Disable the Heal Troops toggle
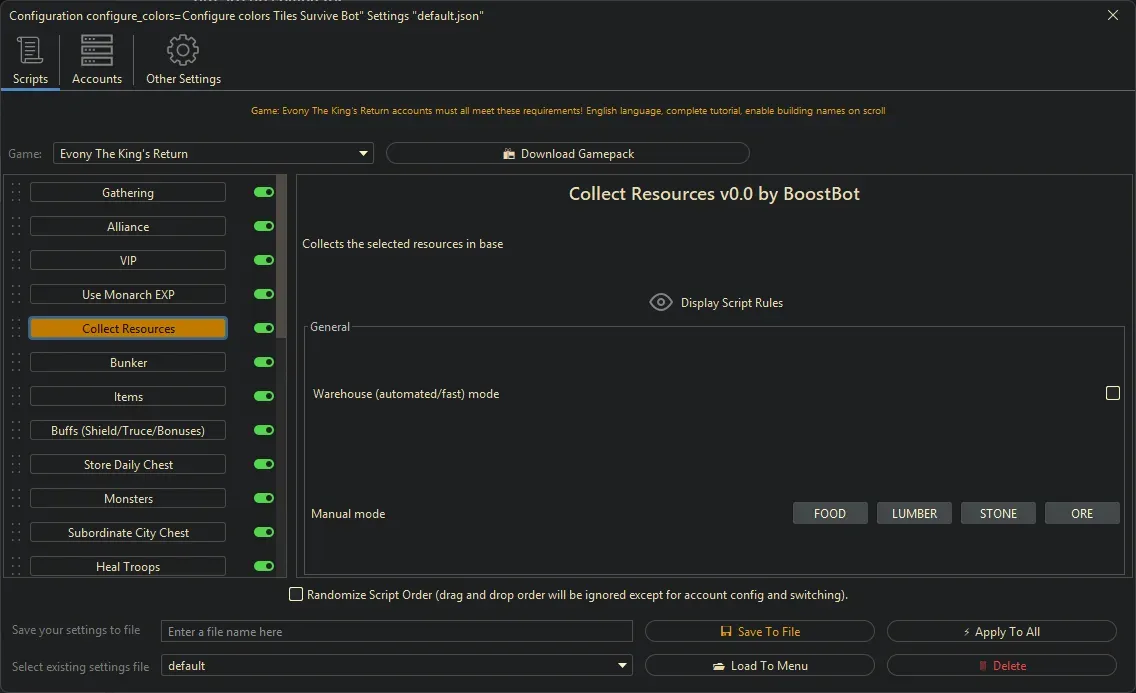This screenshot has height=693, width=1136. (x=263, y=566)
